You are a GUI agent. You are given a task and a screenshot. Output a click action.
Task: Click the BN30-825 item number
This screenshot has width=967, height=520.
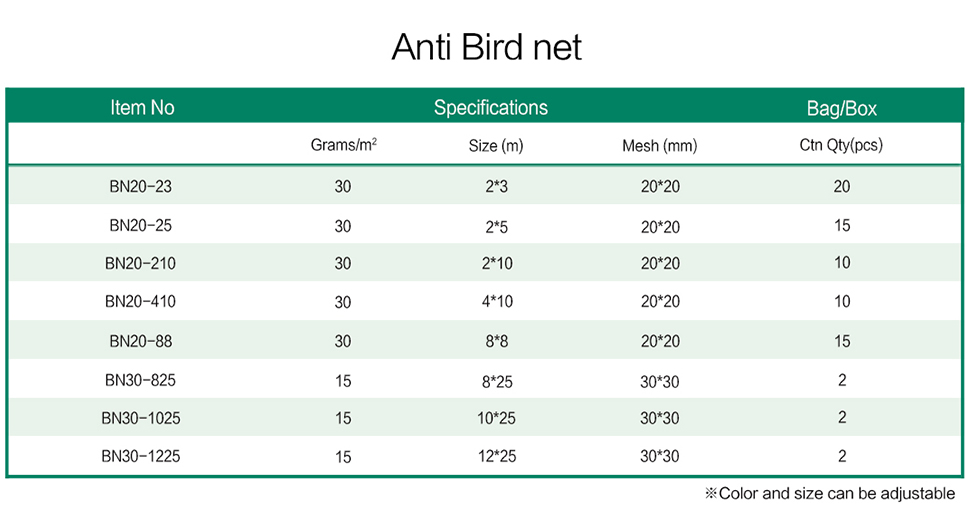141,380
